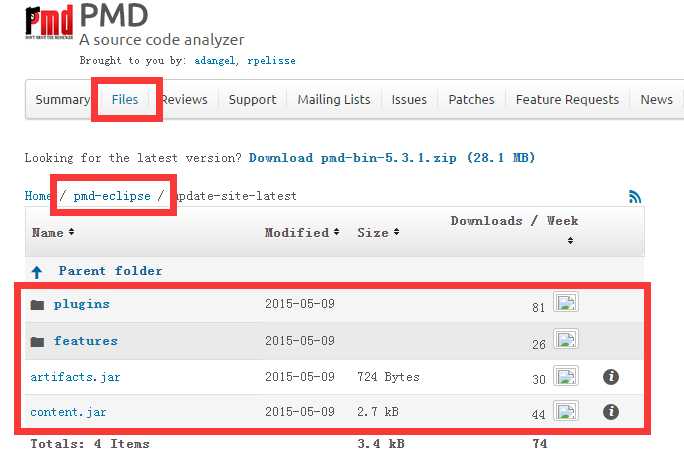Click the Modified column header
Viewport: 684px width, 470px height.
click(297, 233)
